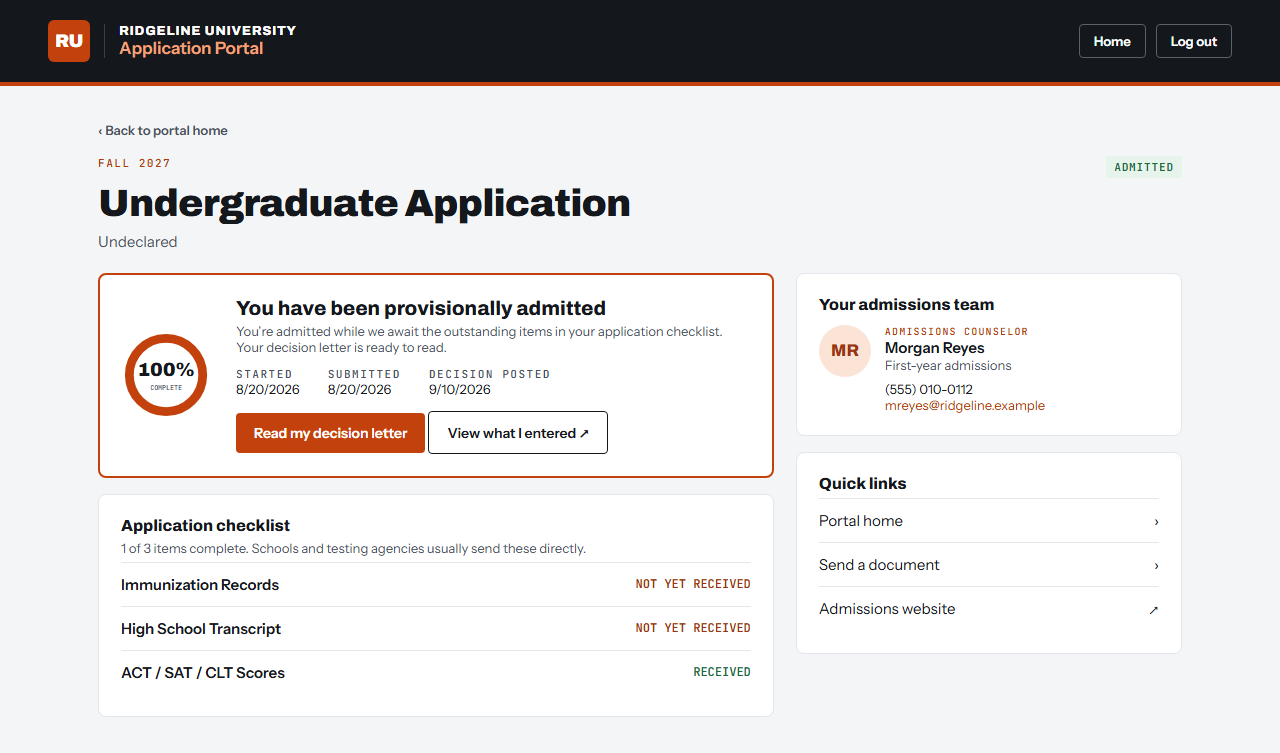This screenshot has height=753, width=1280.
Task: Click the Send a document chevron arrow
Action: [x=1156, y=566]
